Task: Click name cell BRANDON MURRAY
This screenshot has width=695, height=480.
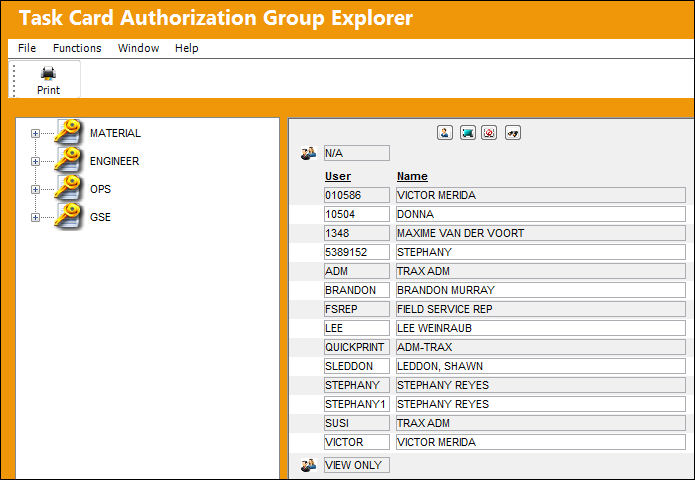Action: (541, 290)
